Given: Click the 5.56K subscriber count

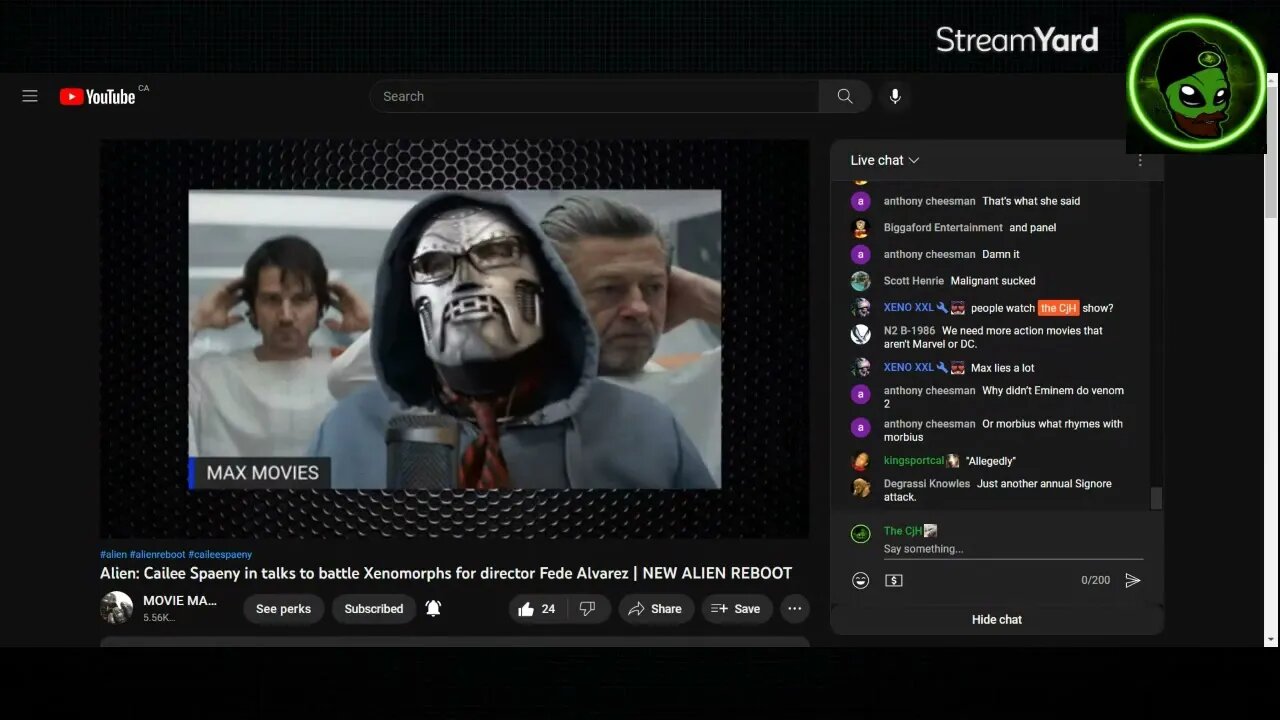Looking at the screenshot, I should click(x=159, y=618).
